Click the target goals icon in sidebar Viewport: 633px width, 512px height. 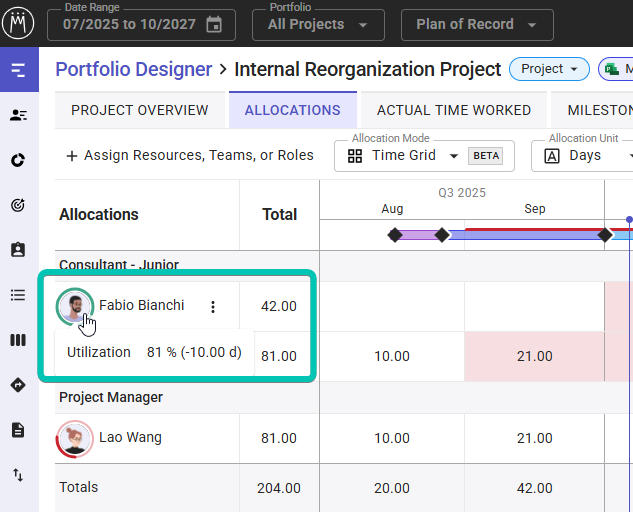[18, 205]
